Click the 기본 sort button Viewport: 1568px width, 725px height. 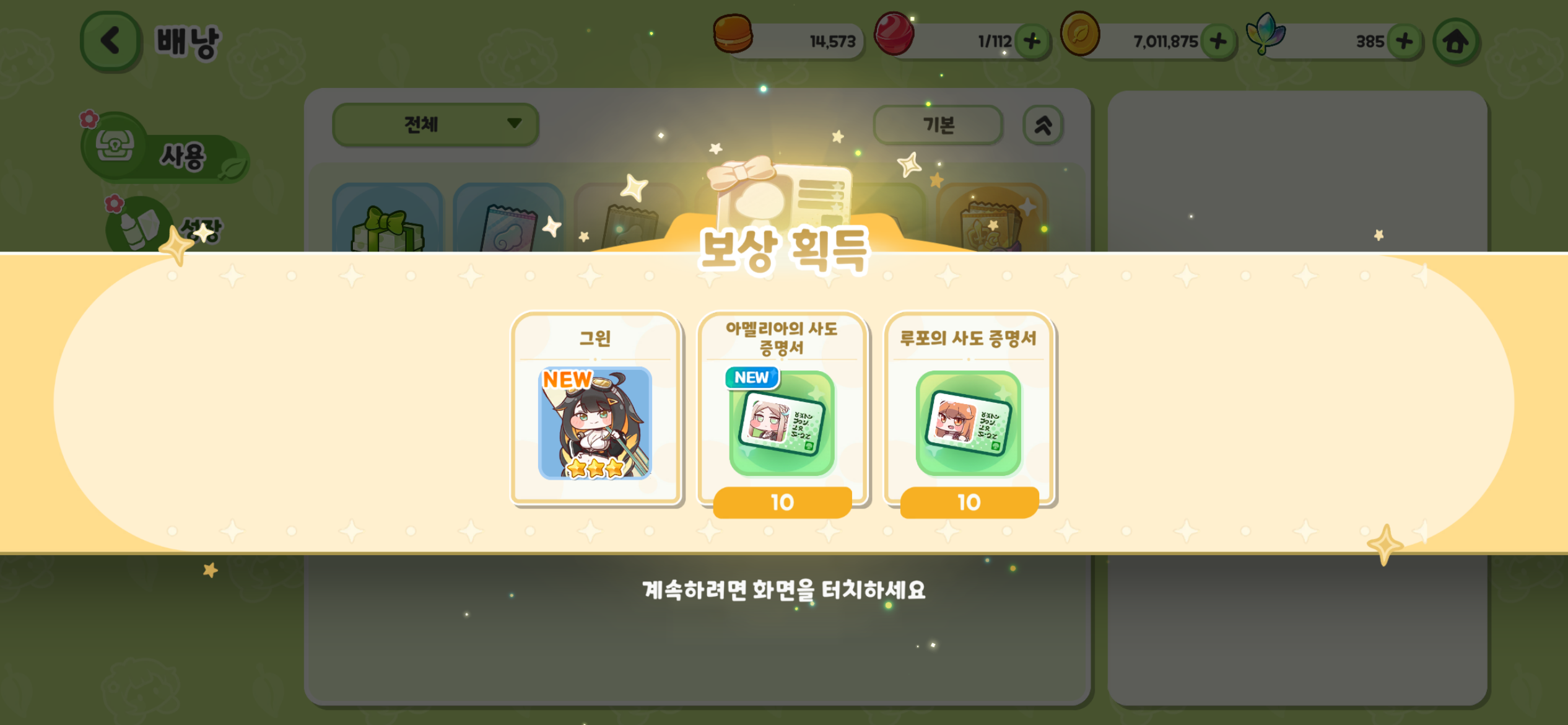(938, 125)
